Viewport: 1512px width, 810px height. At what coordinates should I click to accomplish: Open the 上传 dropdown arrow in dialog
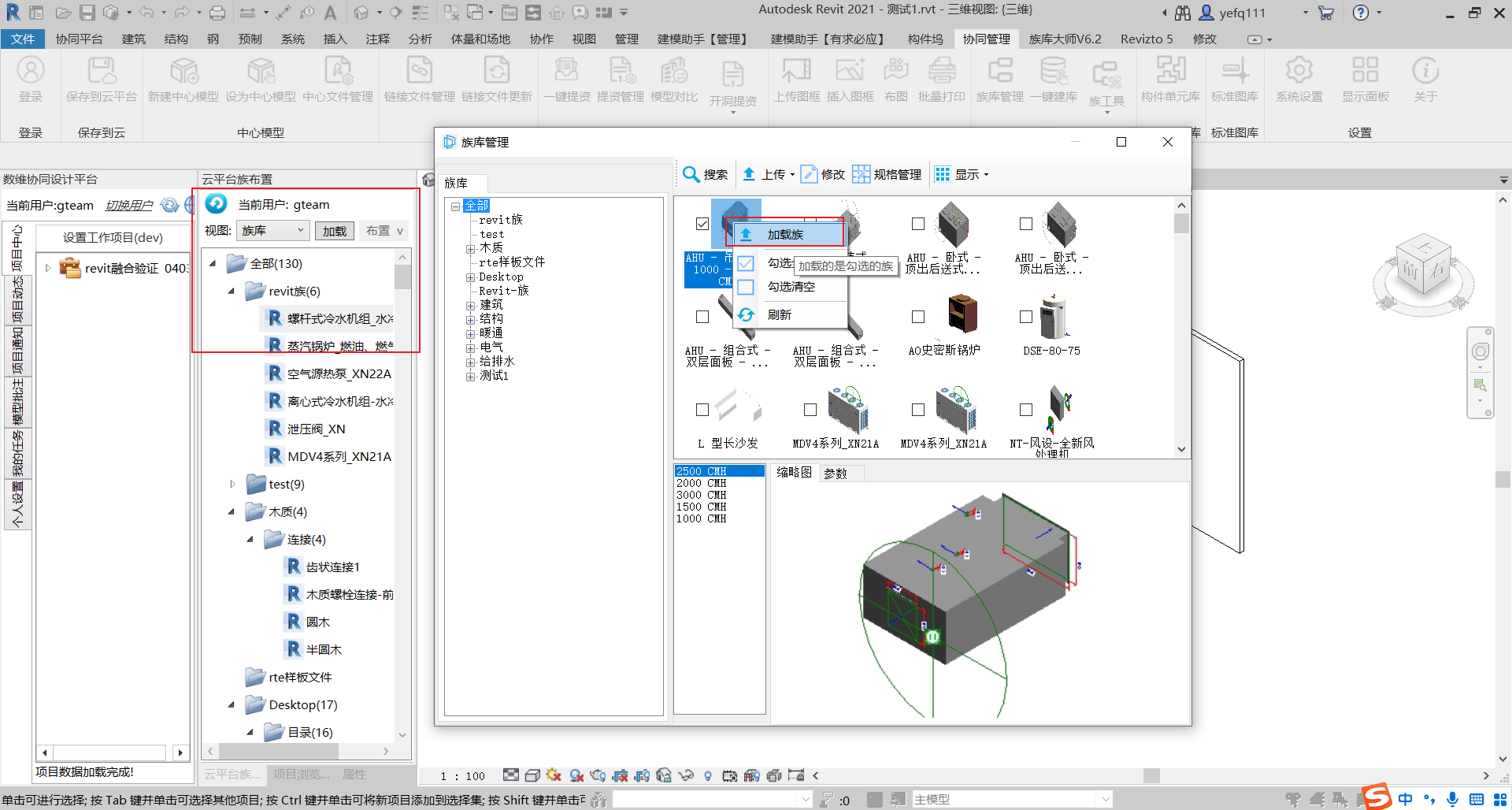click(x=792, y=175)
